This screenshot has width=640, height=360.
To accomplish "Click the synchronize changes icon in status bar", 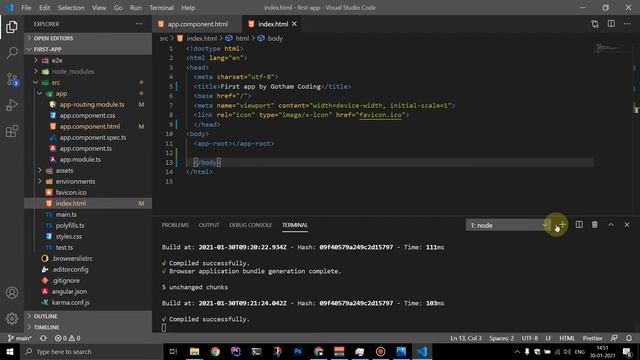I will coord(43,338).
